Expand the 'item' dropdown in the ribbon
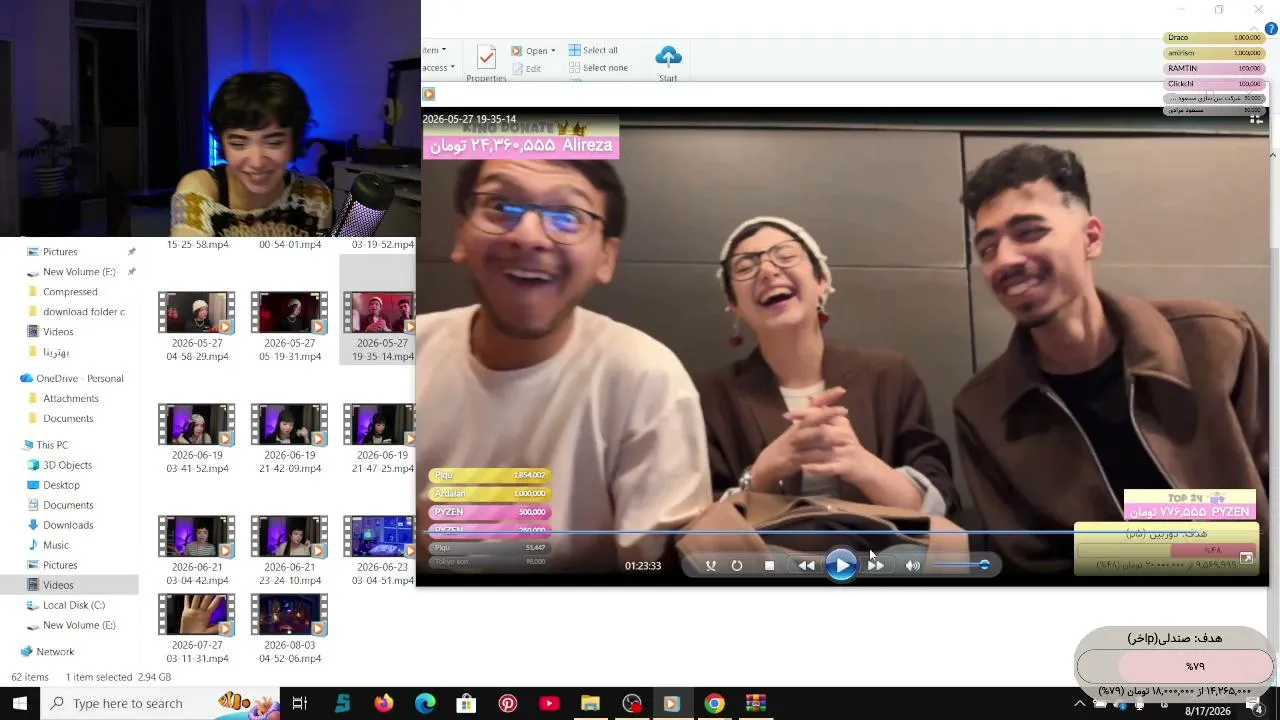Image resolution: width=1280 pixels, height=720 pixels. [x=434, y=50]
